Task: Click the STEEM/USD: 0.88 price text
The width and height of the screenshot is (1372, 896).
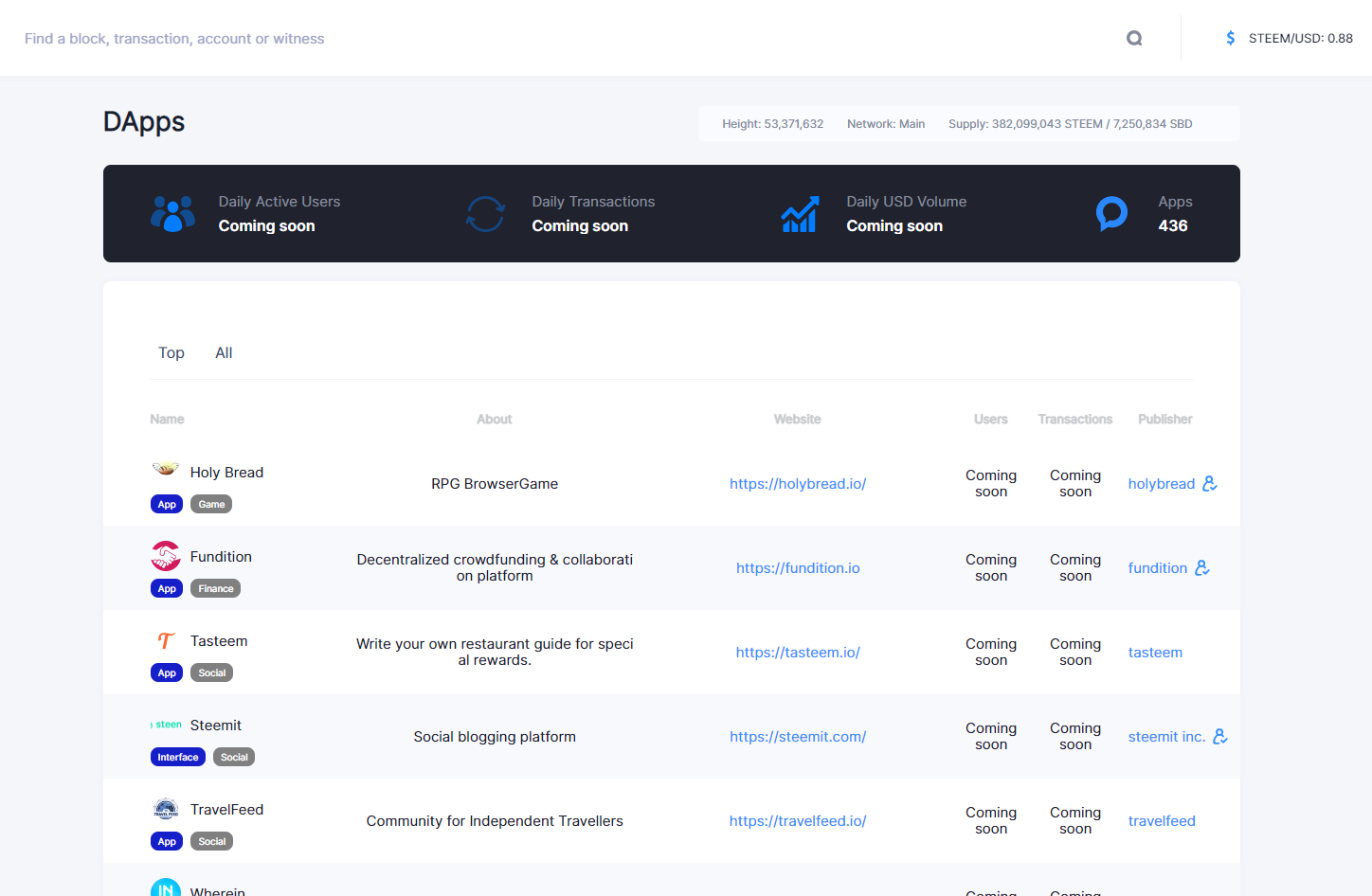Action: point(1301,39)
